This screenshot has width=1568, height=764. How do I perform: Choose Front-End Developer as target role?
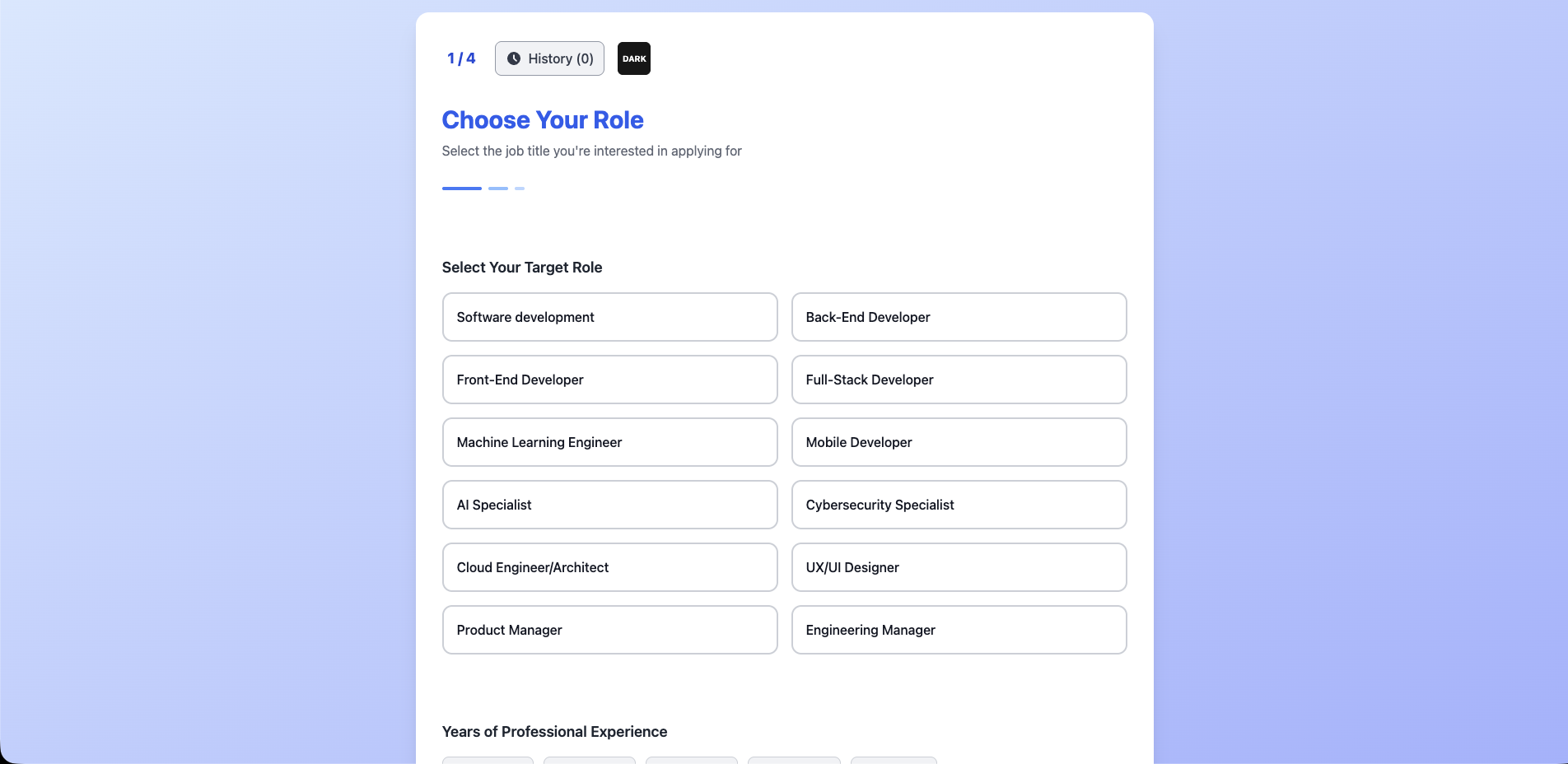click(x=609, y=380)
